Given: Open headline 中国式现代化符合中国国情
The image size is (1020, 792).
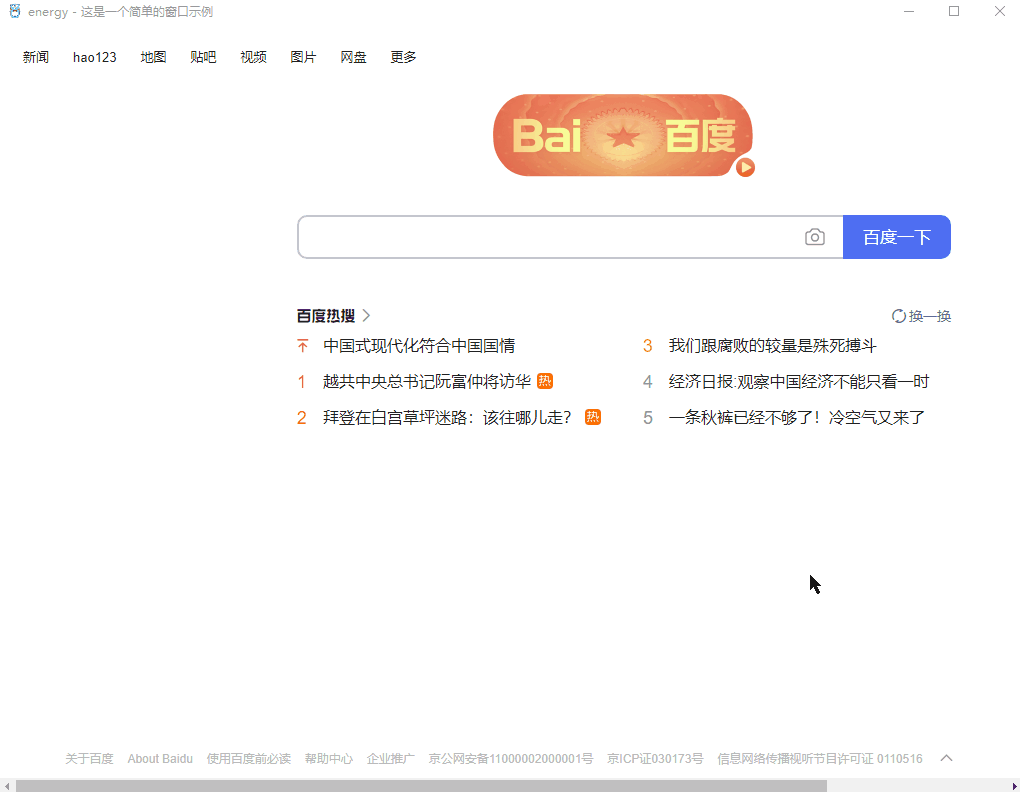Looking at the screenshot, I should pos(419,346).
